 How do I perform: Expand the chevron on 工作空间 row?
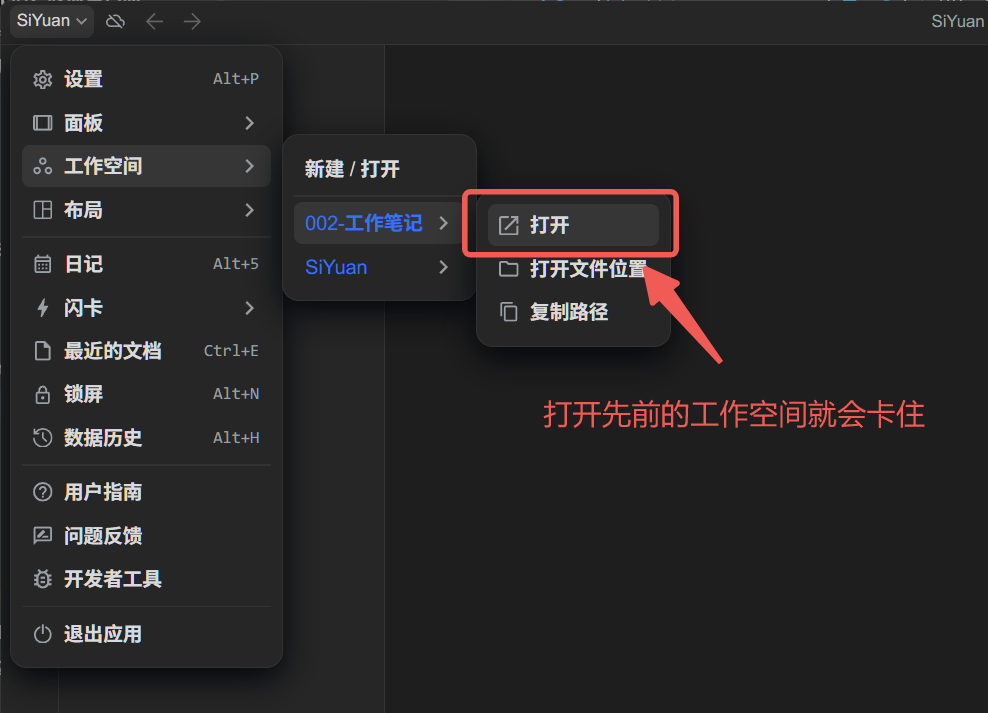[x=250, y=166]
